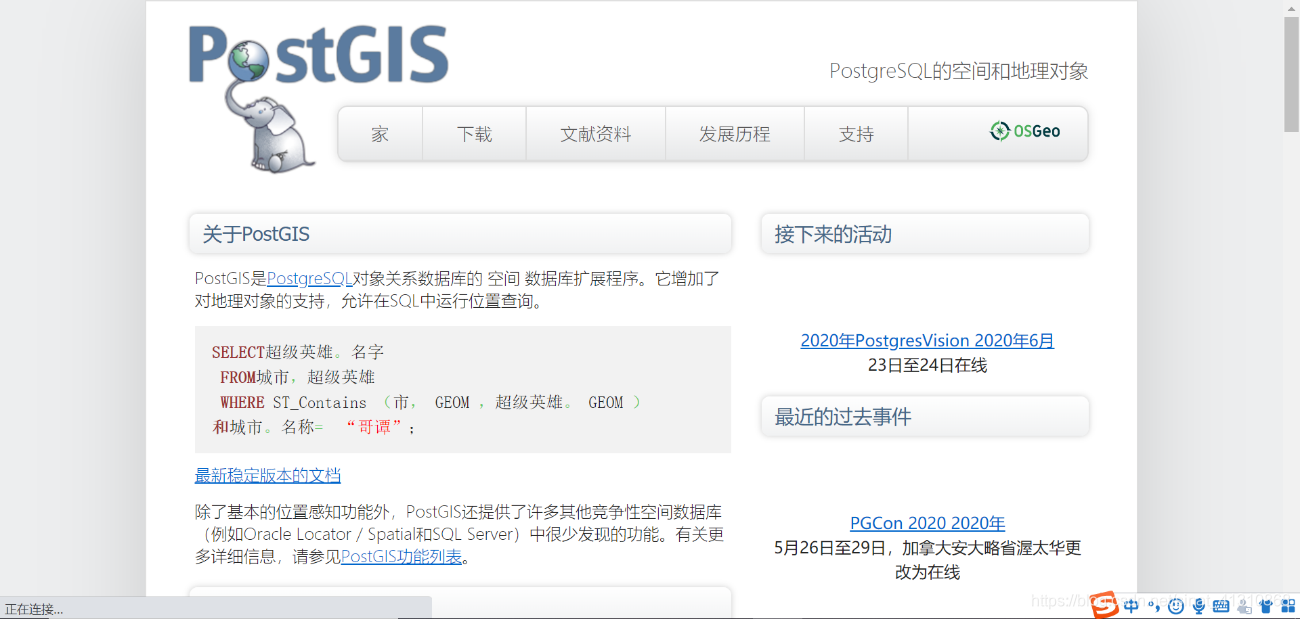Toggle Chinese/English input with the 中 icon
The height and width of the screenshot is (619, 1300).
tap(1130, 606)
